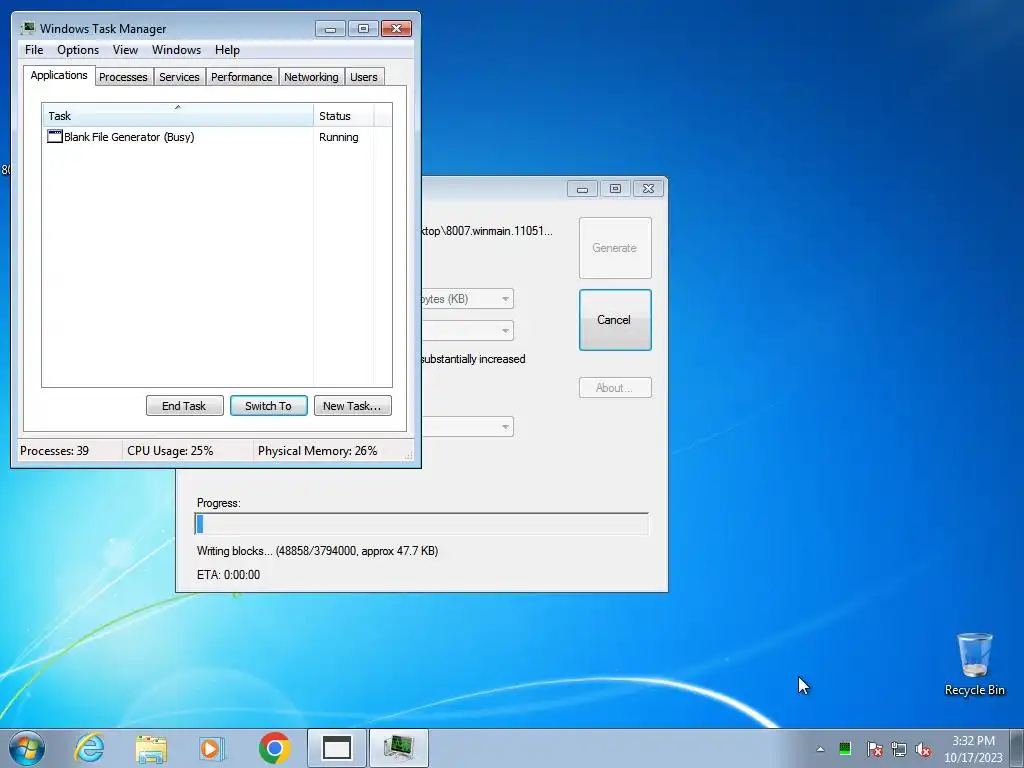Click the Task Manager title bar icon
The width and height of the screenshot is (1024, 768).
pos(27,28)
